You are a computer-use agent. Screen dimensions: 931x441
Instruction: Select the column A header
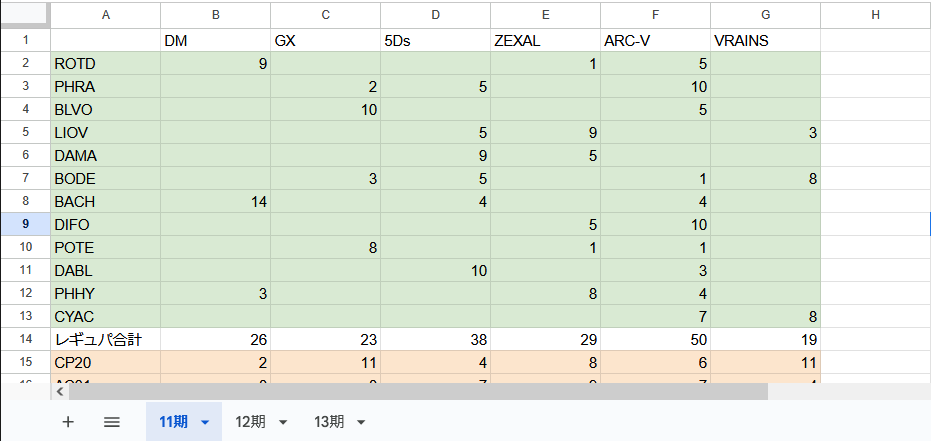105,15
